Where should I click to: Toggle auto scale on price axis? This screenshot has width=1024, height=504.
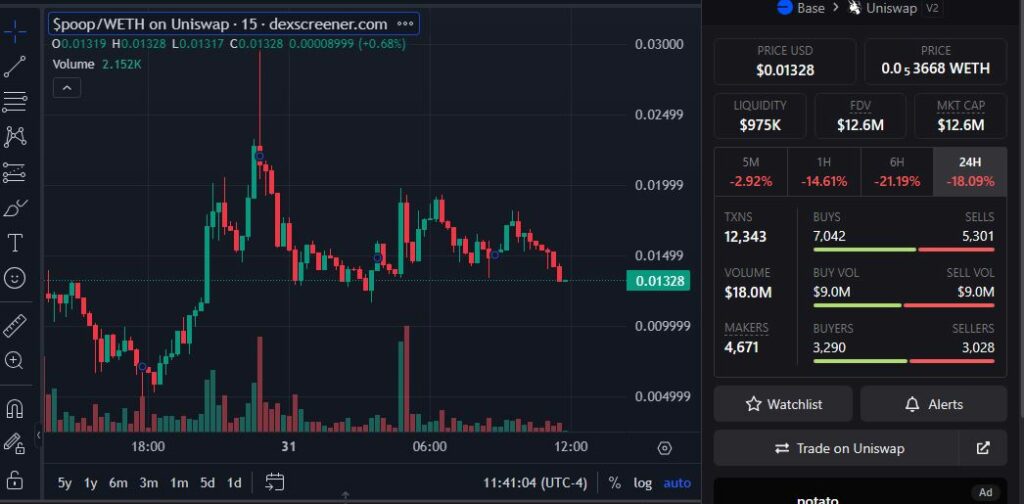tap(677, 483)
